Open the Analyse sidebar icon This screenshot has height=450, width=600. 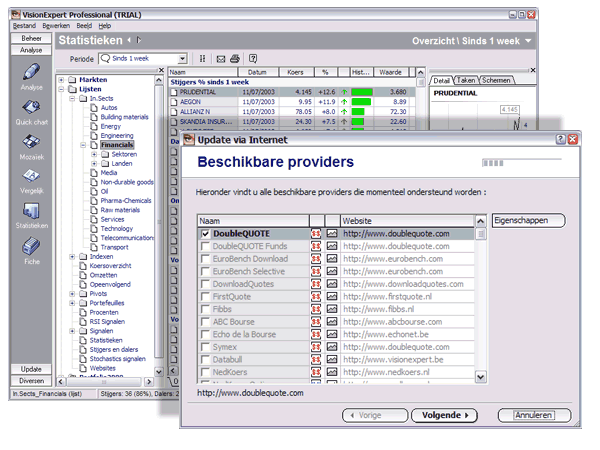click(x=31, y=75)
